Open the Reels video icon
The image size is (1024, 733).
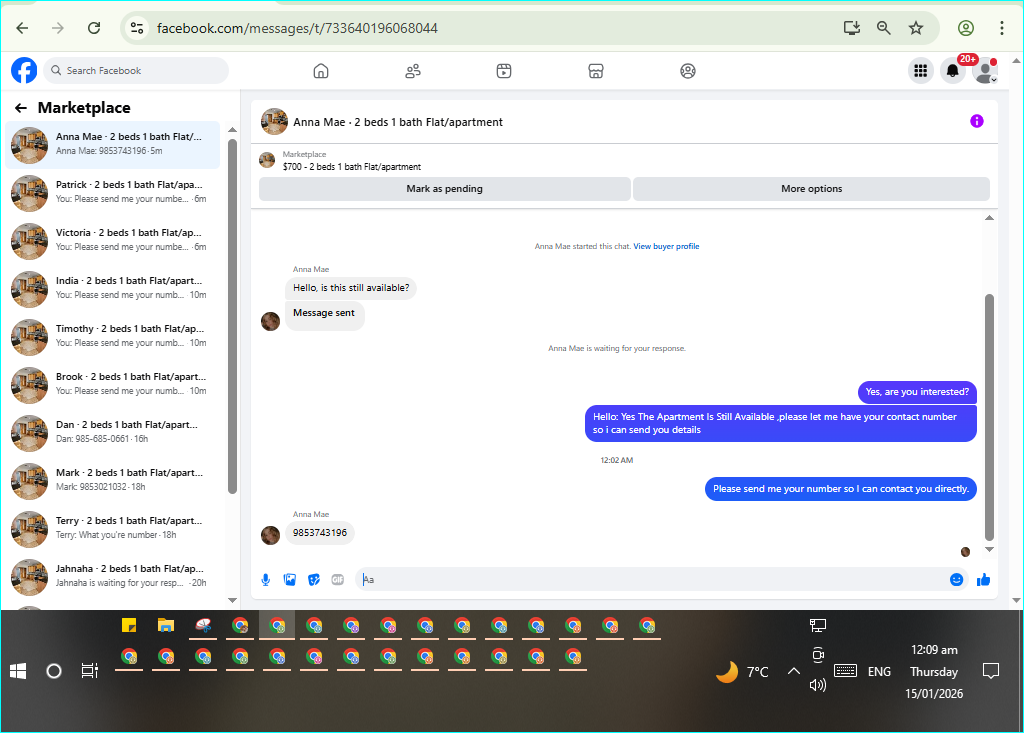(x=504, y=71)
